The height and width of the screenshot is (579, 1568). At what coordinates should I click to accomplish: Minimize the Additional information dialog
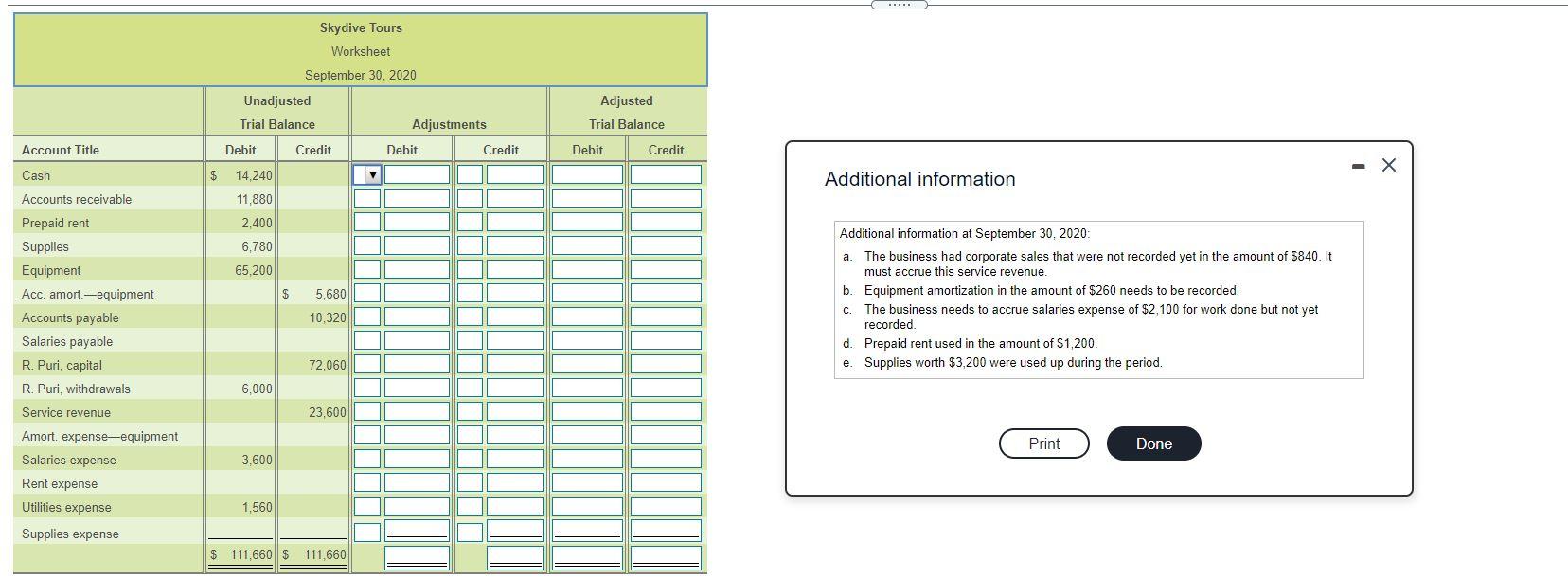[x=1359, y=166]
